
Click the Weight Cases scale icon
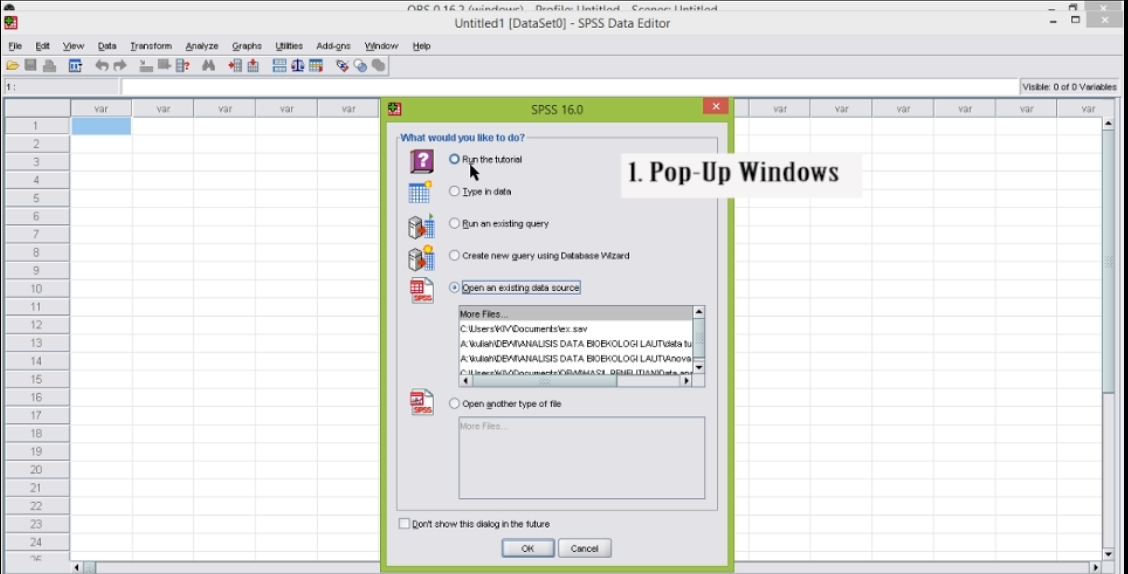point(298,65)
